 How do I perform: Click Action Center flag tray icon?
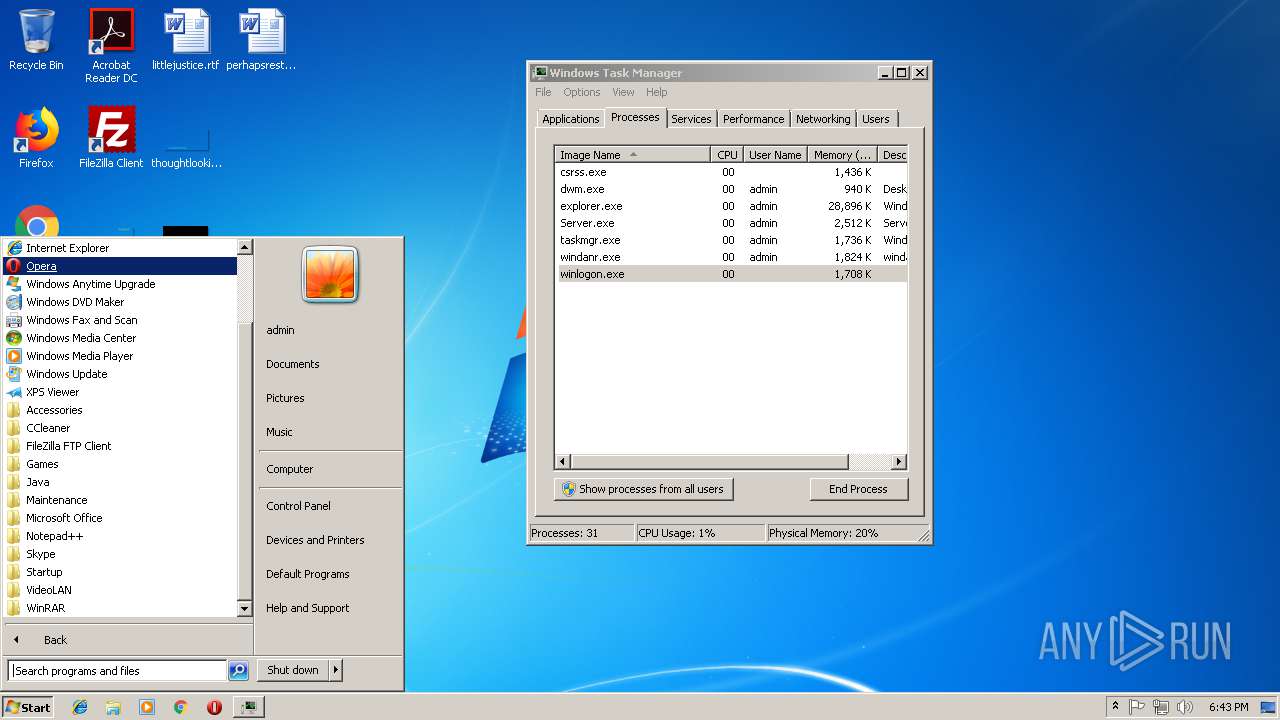pyautogui.click(x=1137, y=707)
